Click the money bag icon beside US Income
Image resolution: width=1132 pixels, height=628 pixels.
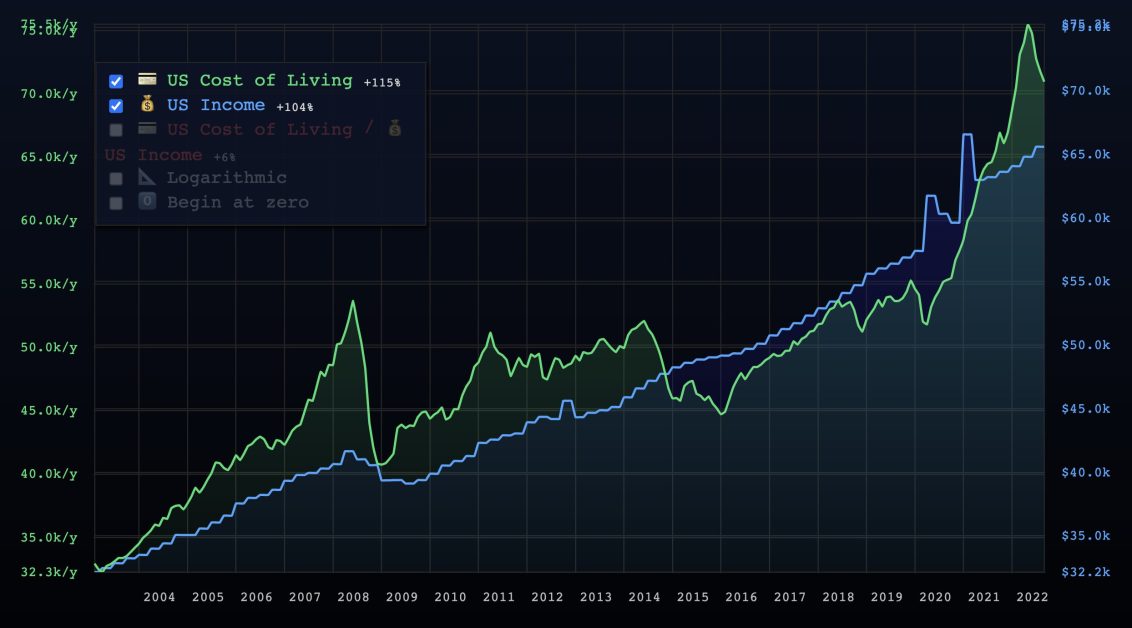pos(147,105)
